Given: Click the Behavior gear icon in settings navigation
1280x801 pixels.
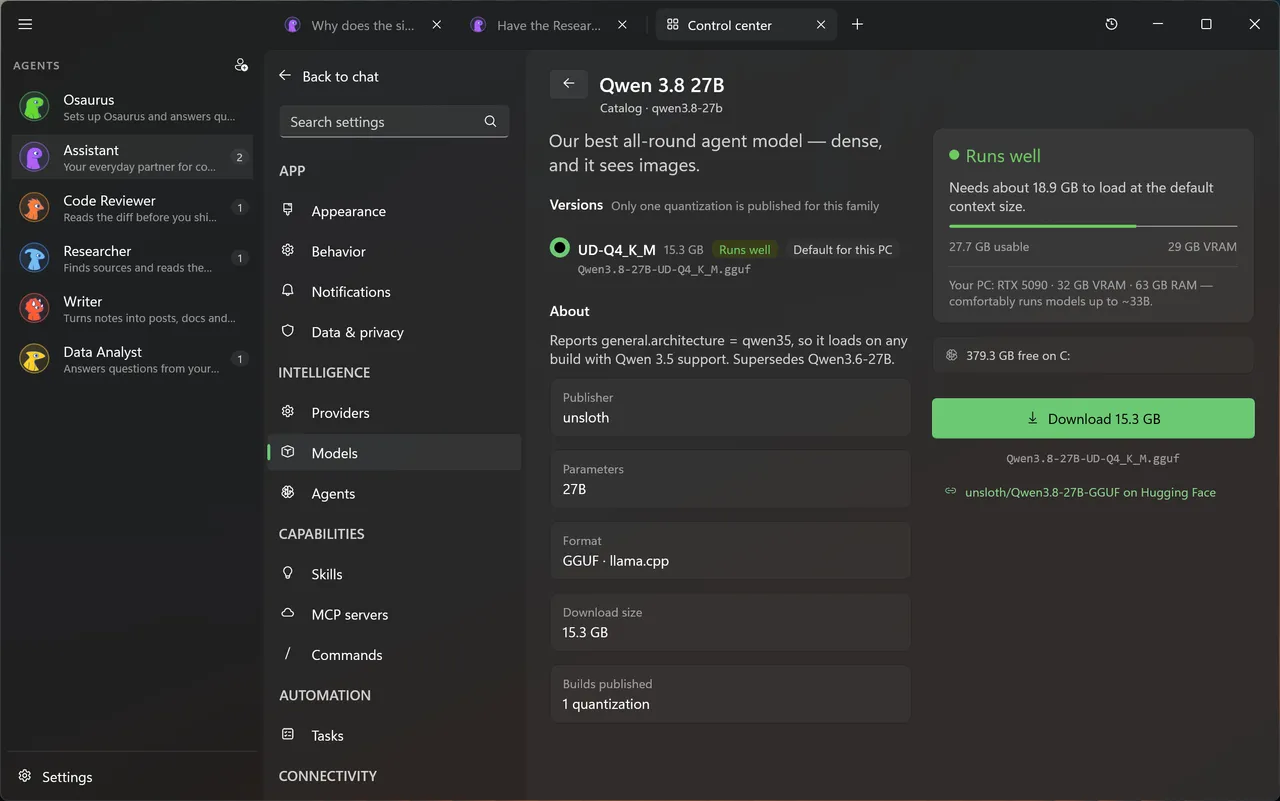Looking at the screenshot, I should 288,250.
